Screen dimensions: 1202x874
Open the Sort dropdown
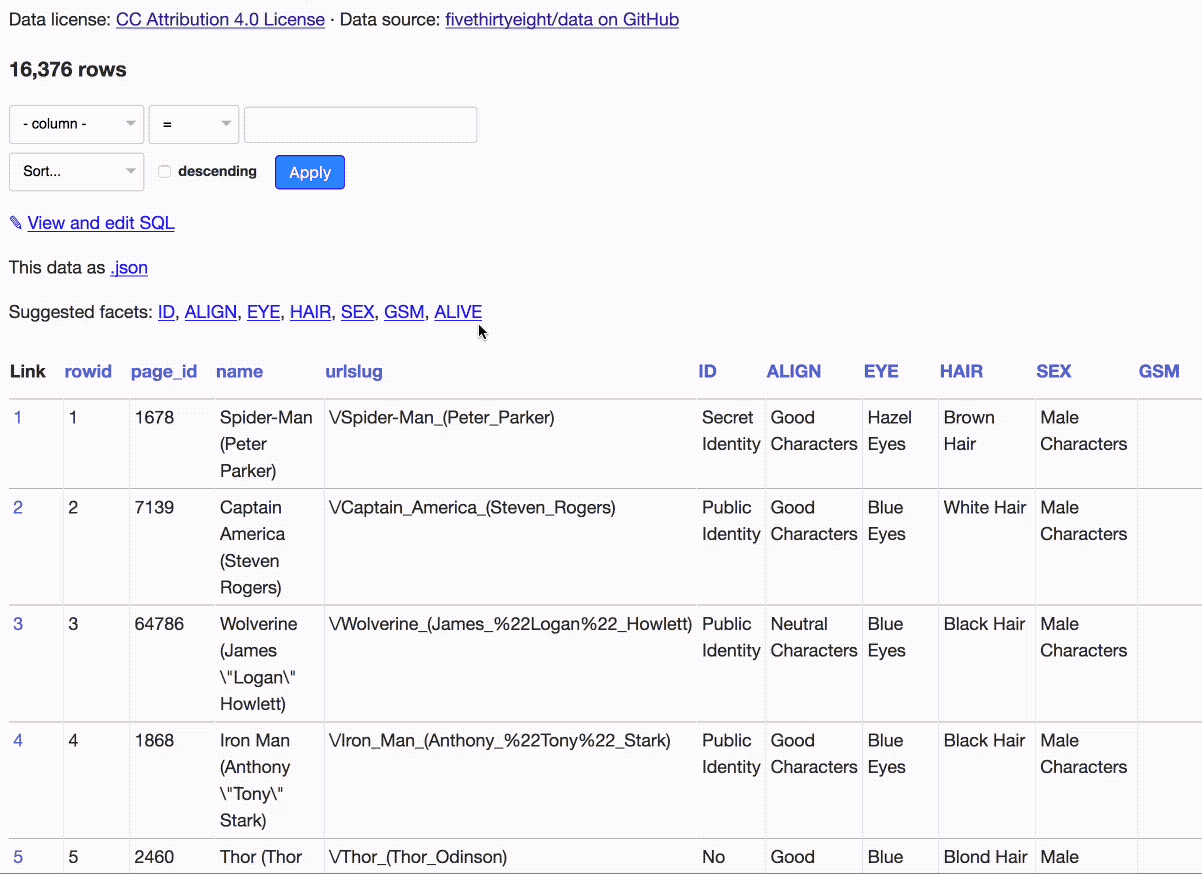coord(77,171)
